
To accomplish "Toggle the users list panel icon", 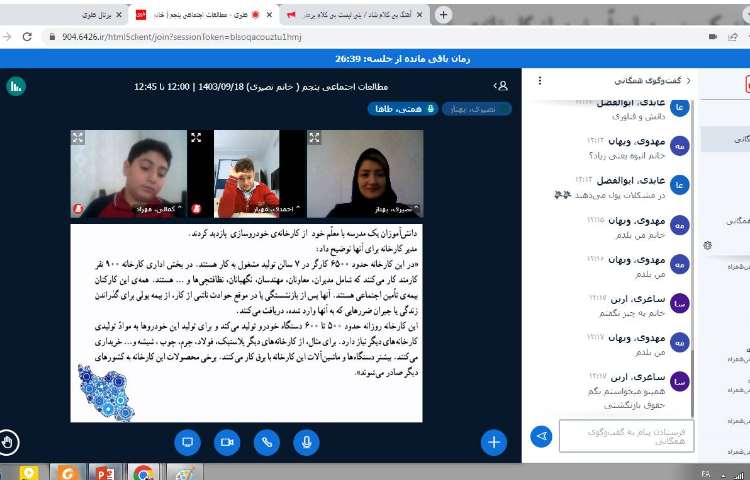I will [501, 87].
